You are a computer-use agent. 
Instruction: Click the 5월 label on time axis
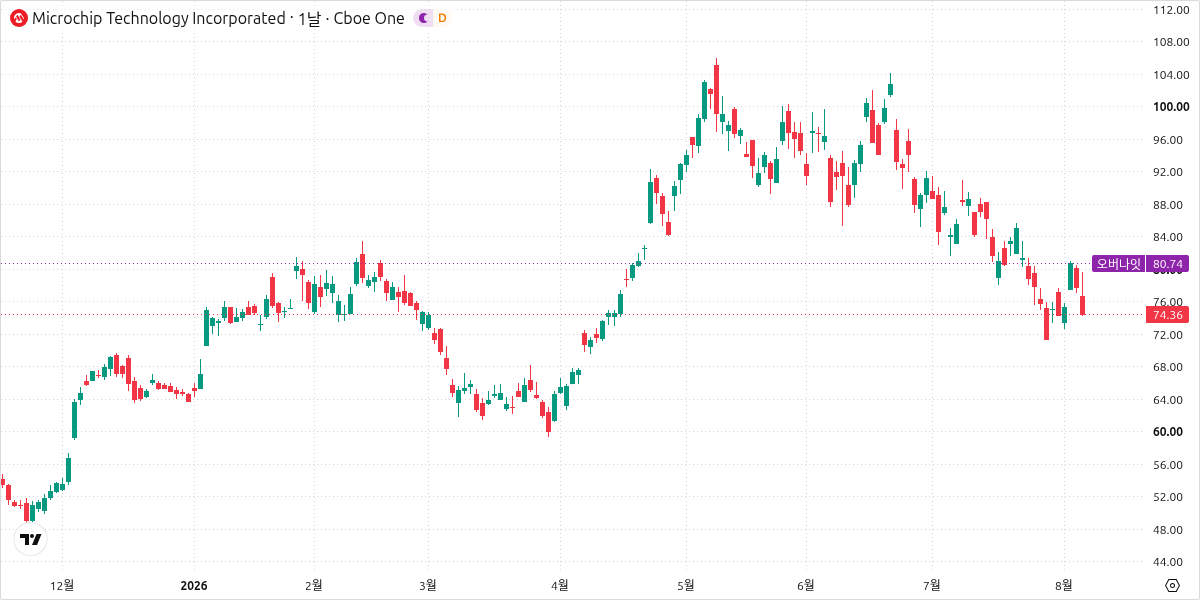coord(686,584)
